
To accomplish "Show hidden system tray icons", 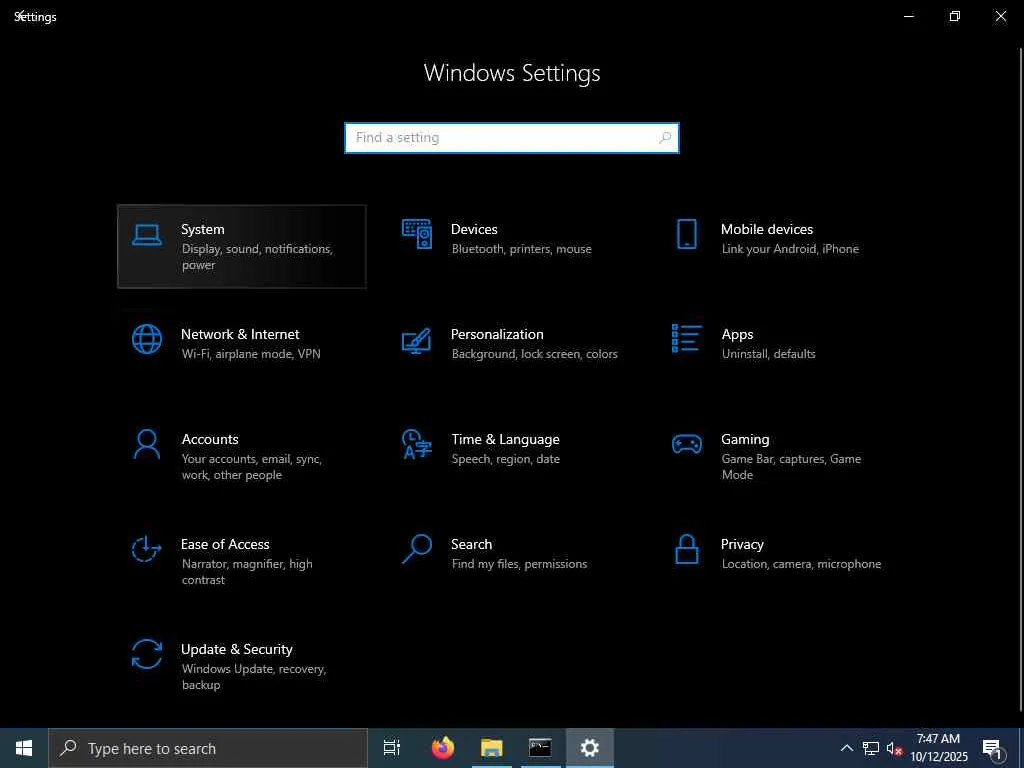I will click(846, 748).
